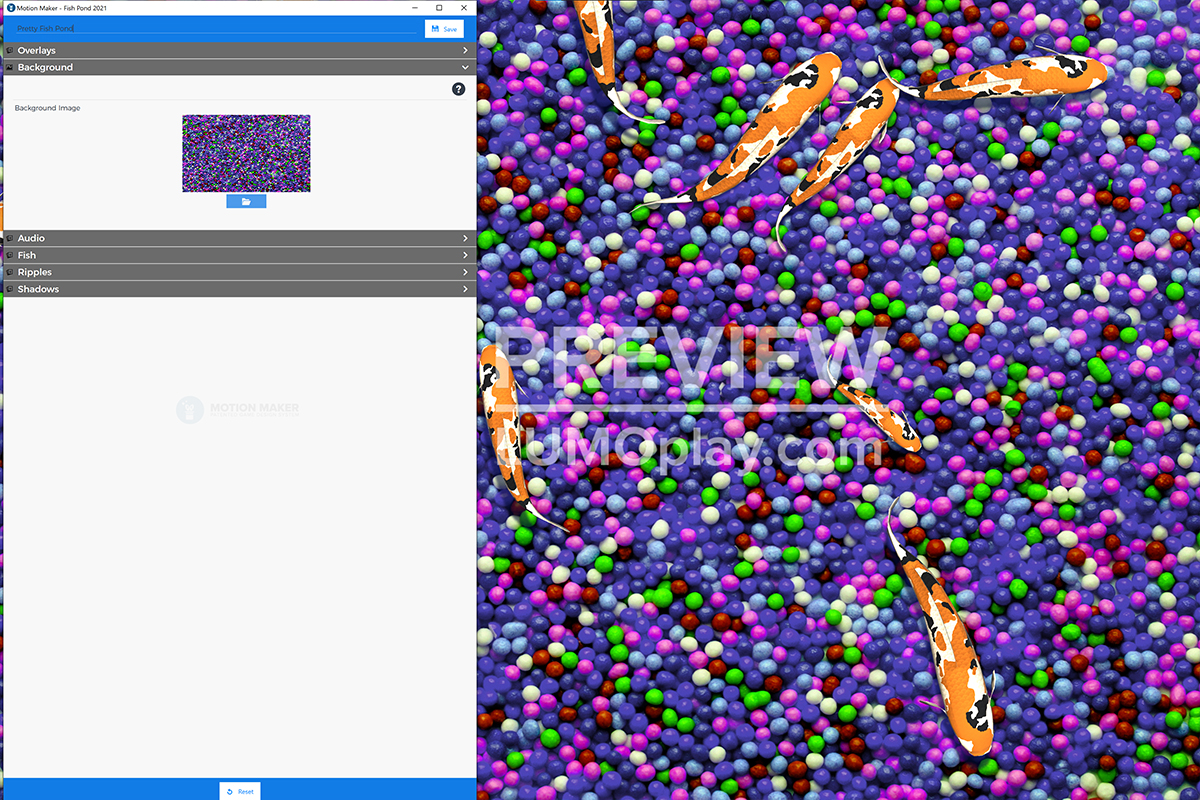Expand the Audio section chevron
1200x800 pixels.
tap(465, 238)
